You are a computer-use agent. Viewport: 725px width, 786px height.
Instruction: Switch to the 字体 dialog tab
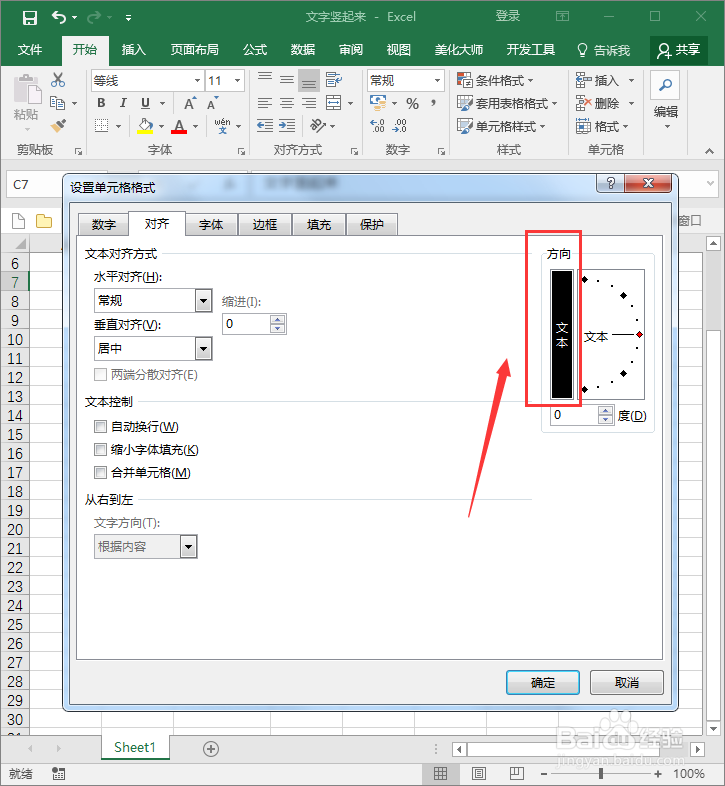click(211, 225)
